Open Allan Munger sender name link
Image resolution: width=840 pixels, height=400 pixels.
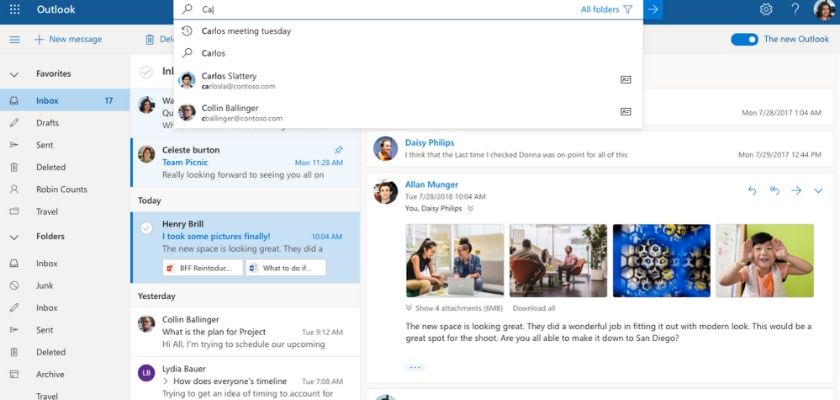431,185
